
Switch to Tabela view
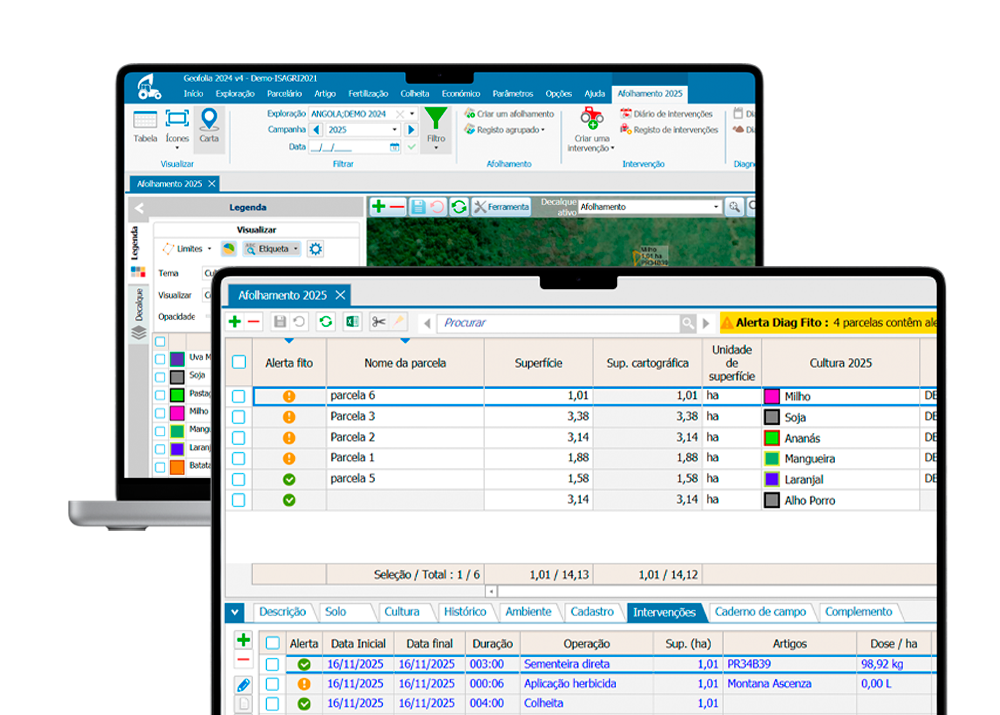click(x=145, y=123)
